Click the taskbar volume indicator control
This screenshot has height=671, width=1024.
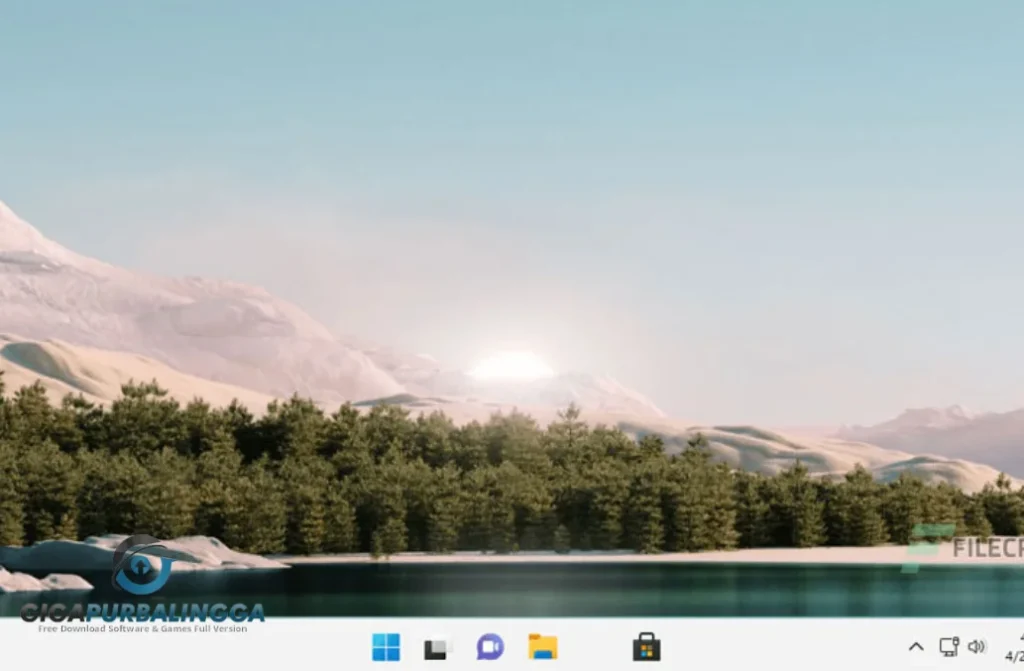[x=976, y=648]
